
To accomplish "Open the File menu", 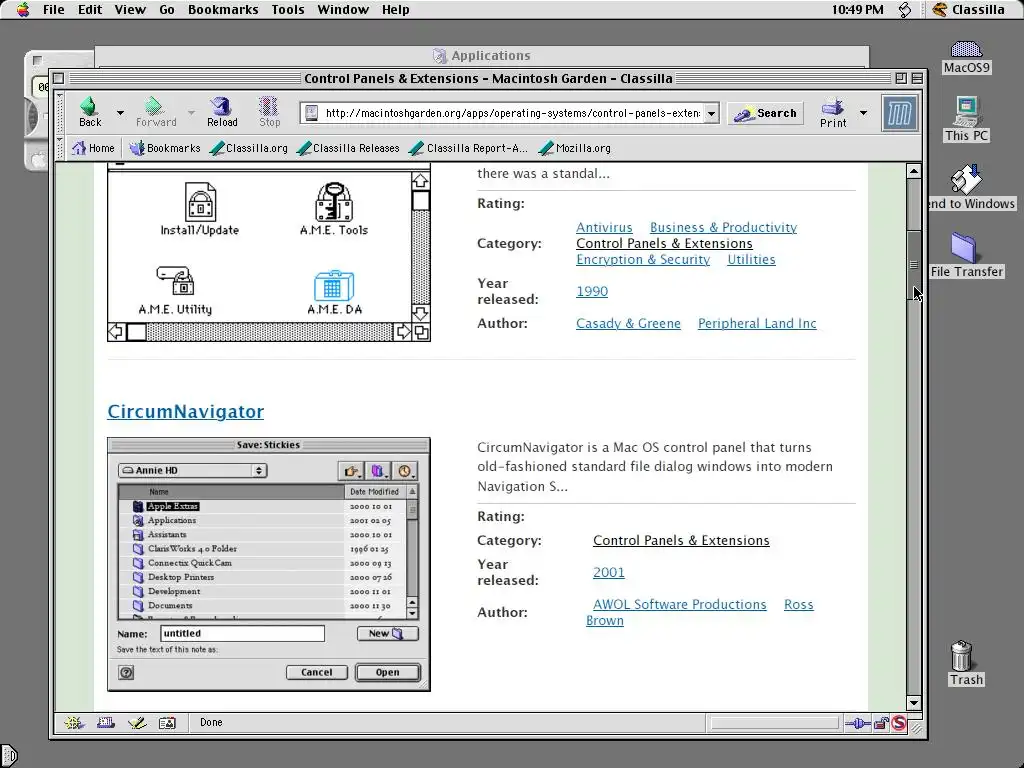I will click(54, 9).
